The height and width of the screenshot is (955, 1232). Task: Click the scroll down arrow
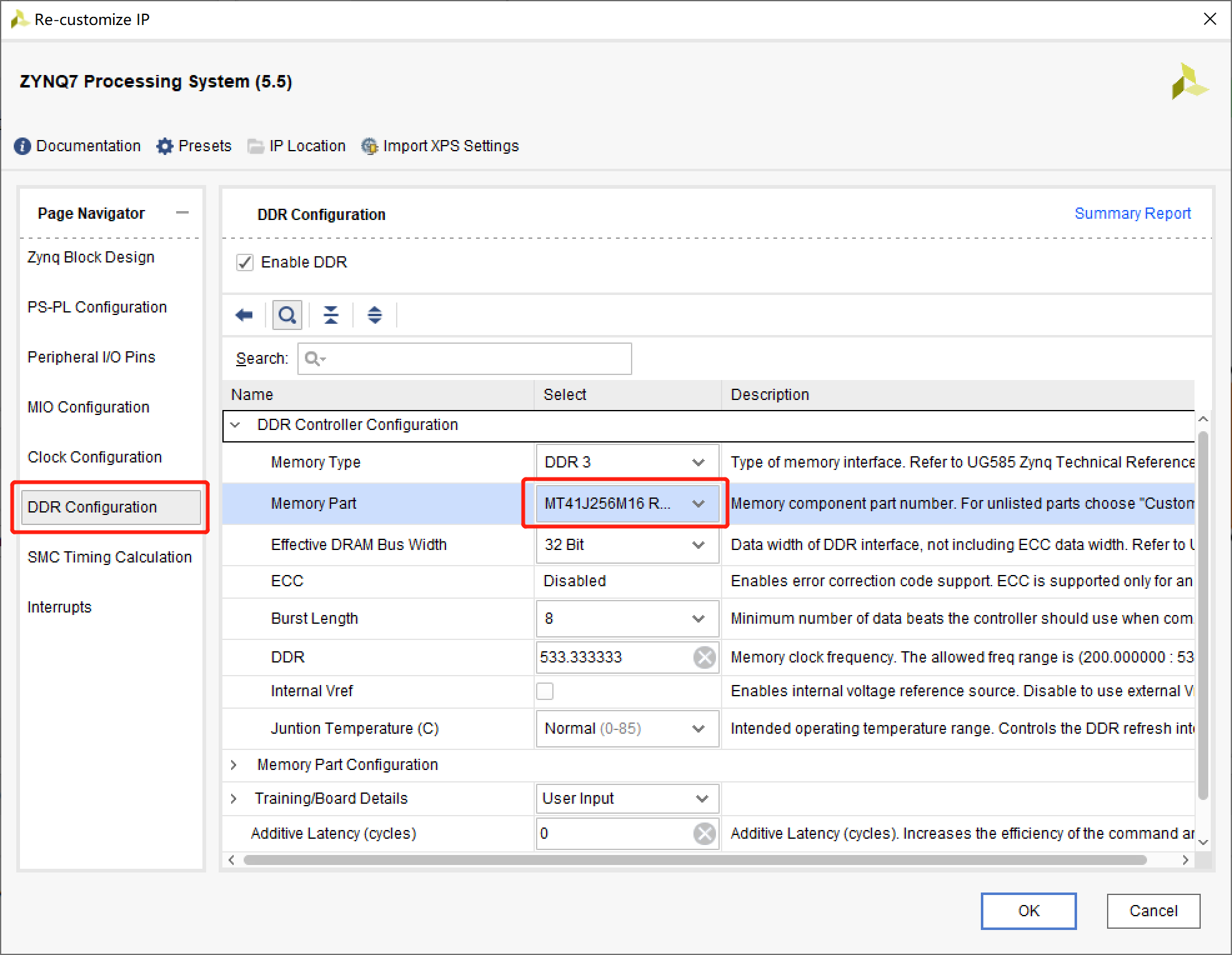[1203, 842]
